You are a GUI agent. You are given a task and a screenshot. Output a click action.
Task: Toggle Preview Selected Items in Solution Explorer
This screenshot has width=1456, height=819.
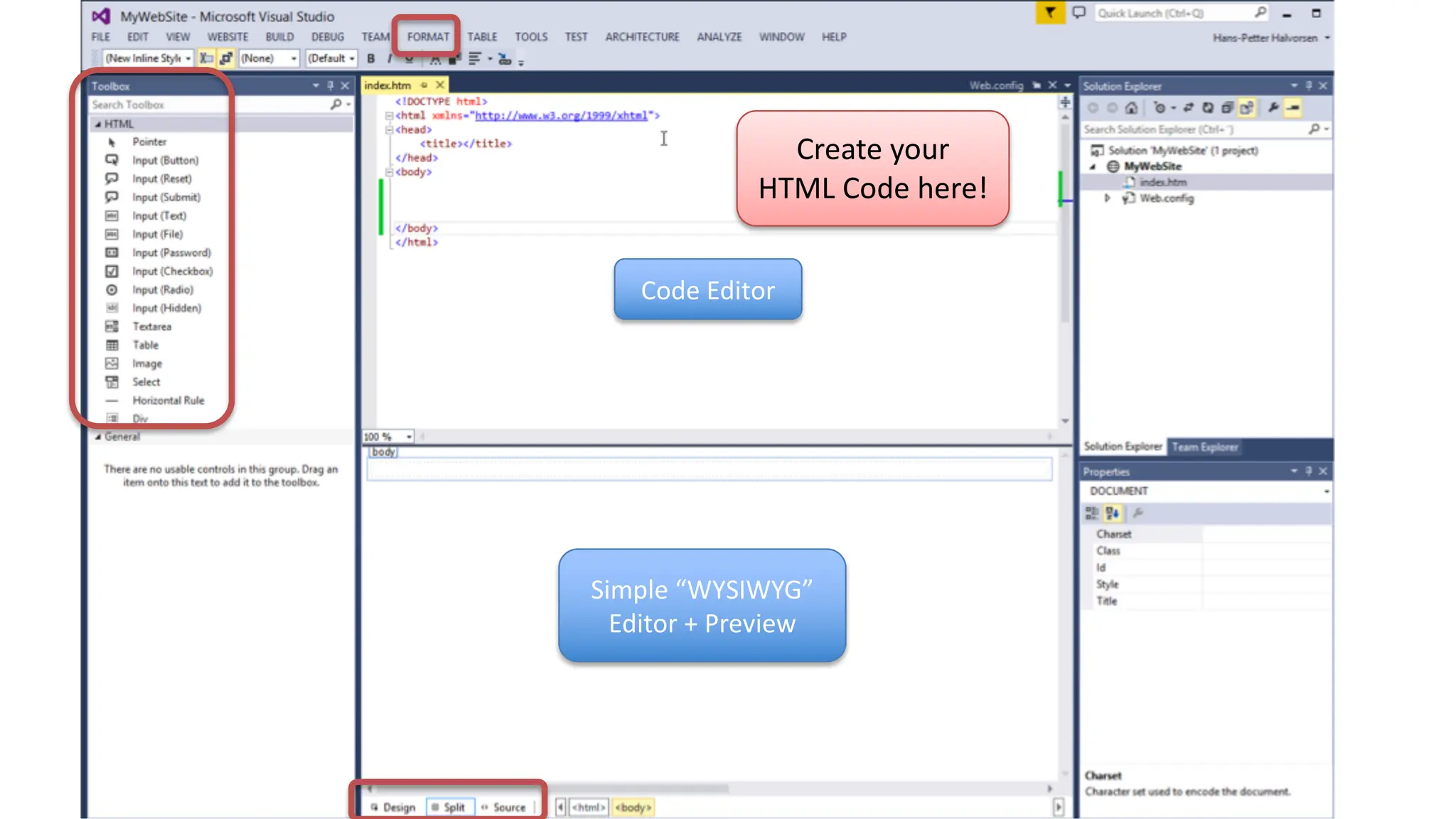click(x=1293, y=108)
